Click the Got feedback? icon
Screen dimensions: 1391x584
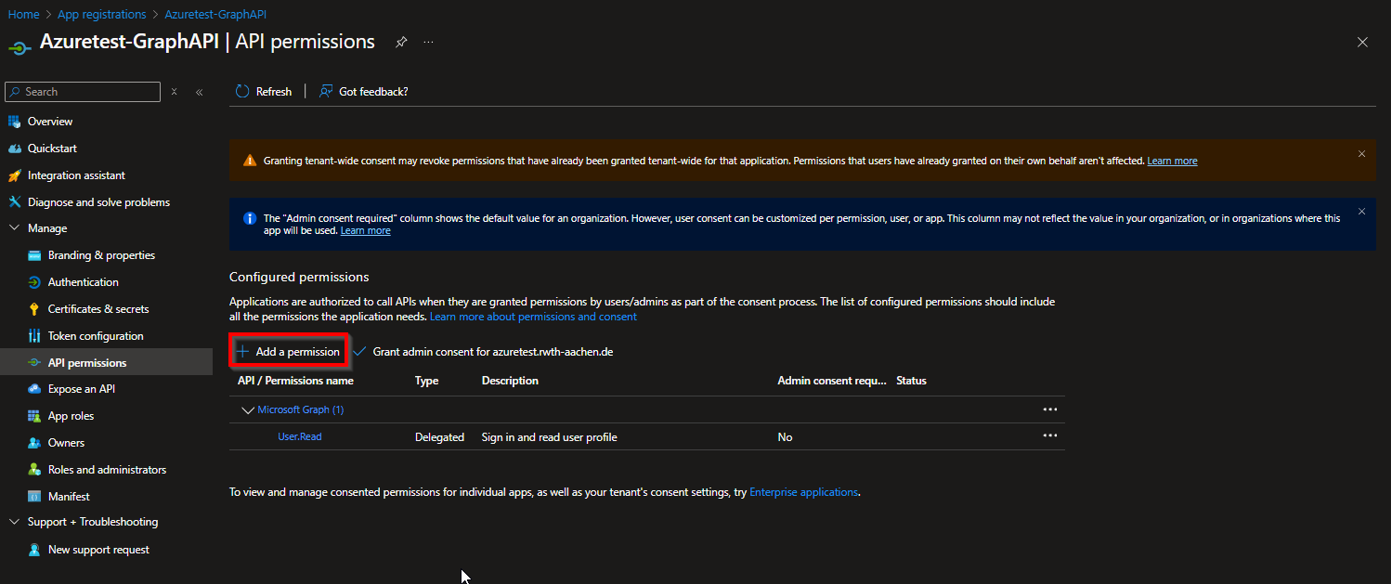tap(326, 91)
